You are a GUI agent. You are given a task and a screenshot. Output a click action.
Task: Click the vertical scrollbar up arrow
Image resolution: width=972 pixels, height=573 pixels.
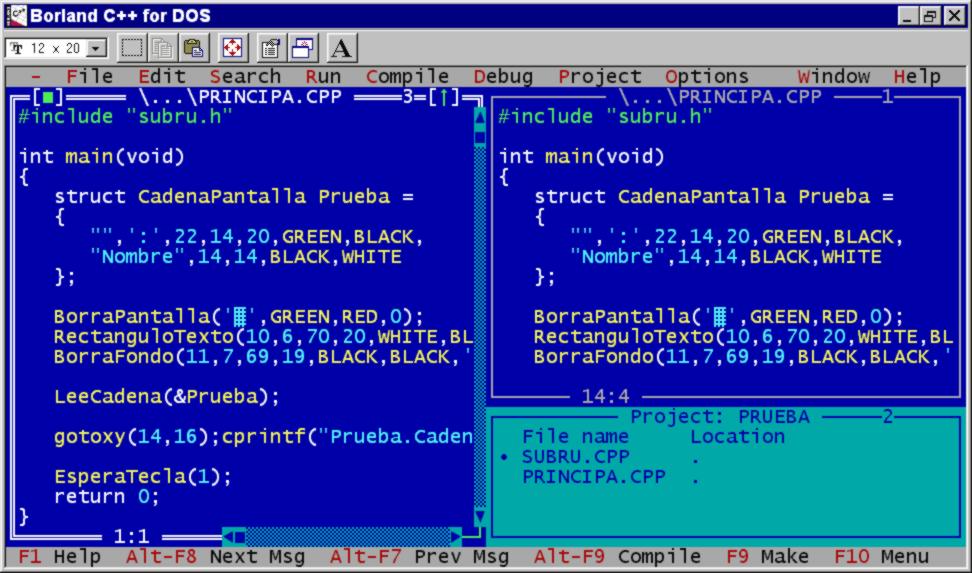480,116
